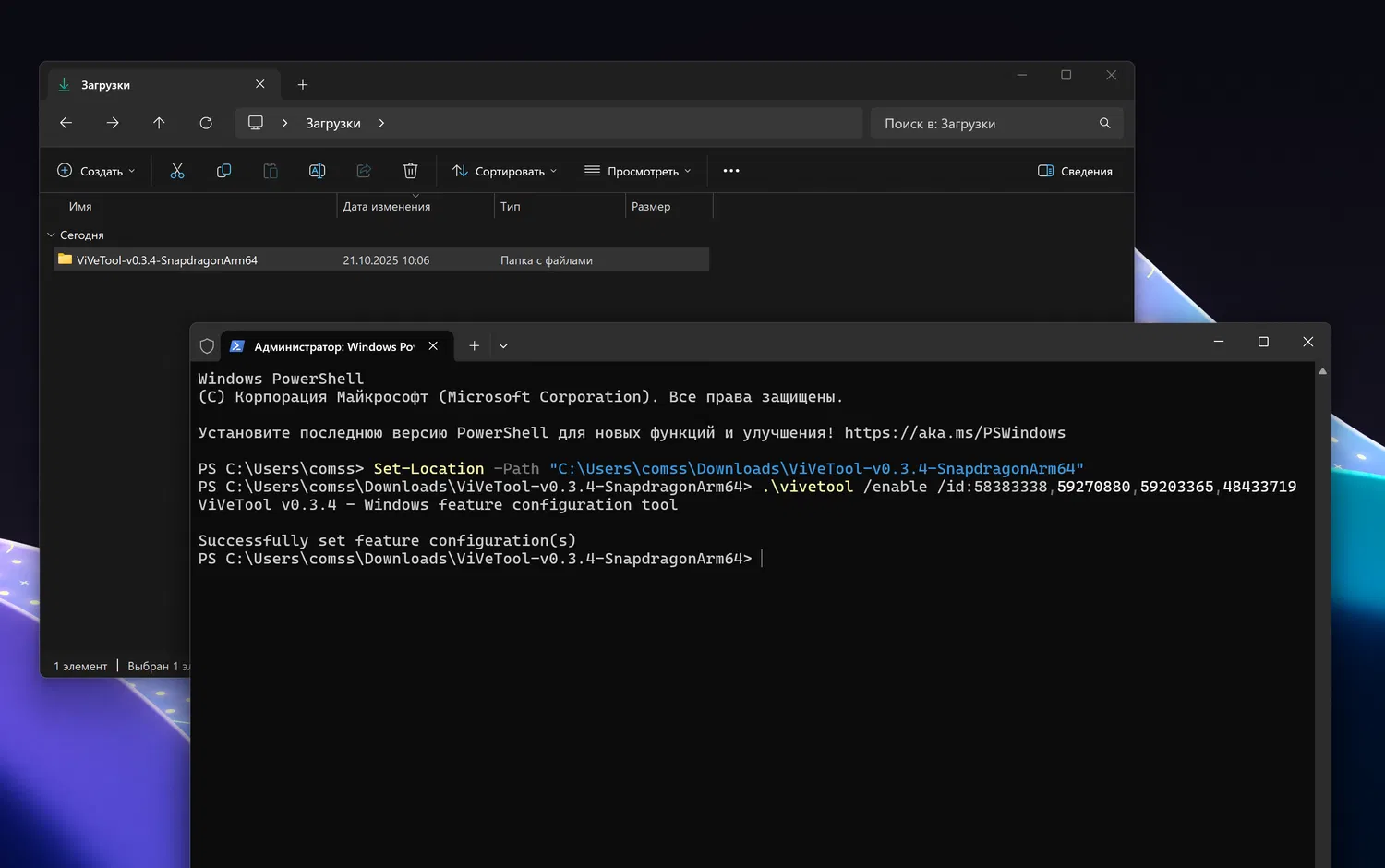Open the Создать dropdown
1385x868 pixels.
(x=96, y=171)
